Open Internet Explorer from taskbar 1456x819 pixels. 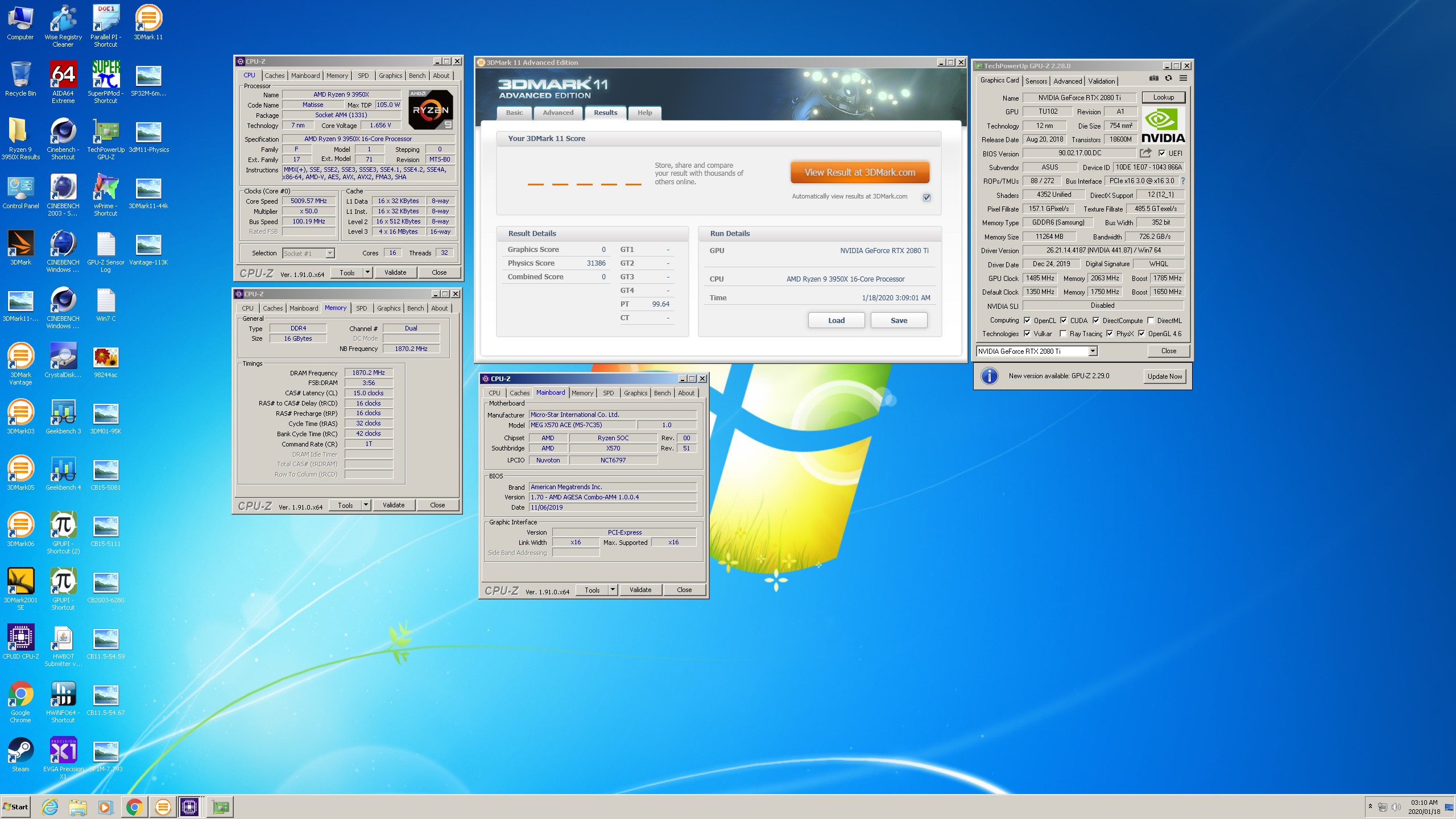click(x=50, y=806)
